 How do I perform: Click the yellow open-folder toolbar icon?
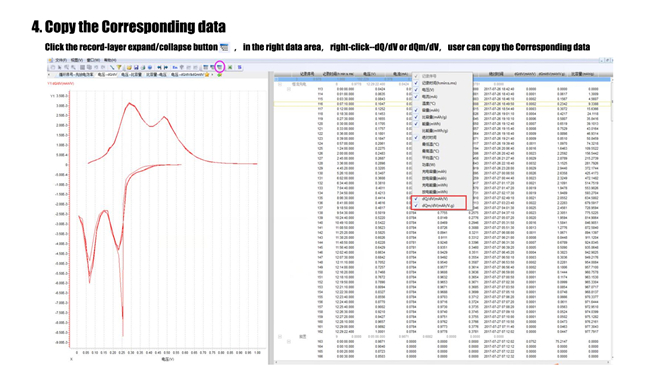pos(129,67)
